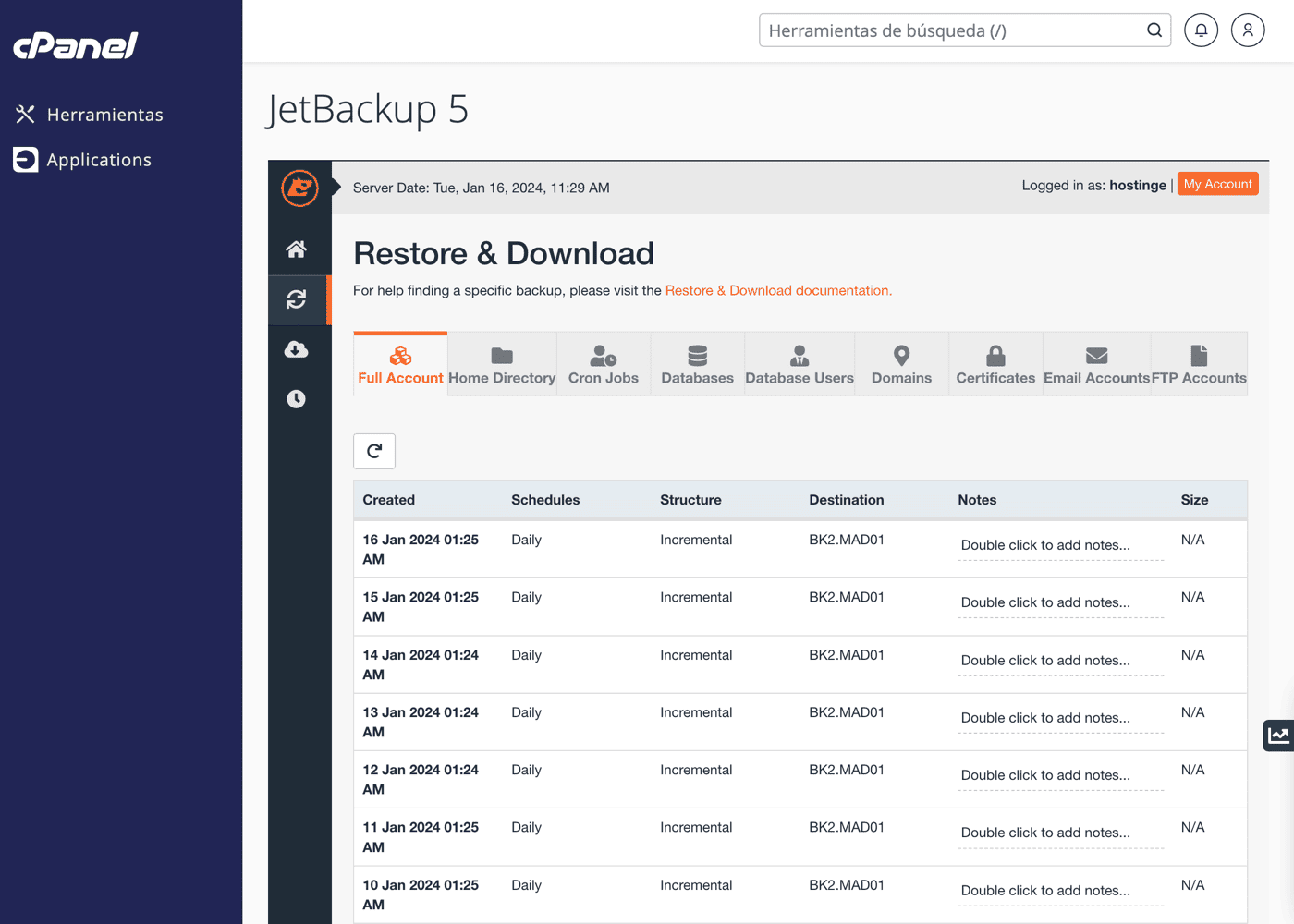Click BK2.MAD01 destination of 16 Jan backup

click(847, 540)
